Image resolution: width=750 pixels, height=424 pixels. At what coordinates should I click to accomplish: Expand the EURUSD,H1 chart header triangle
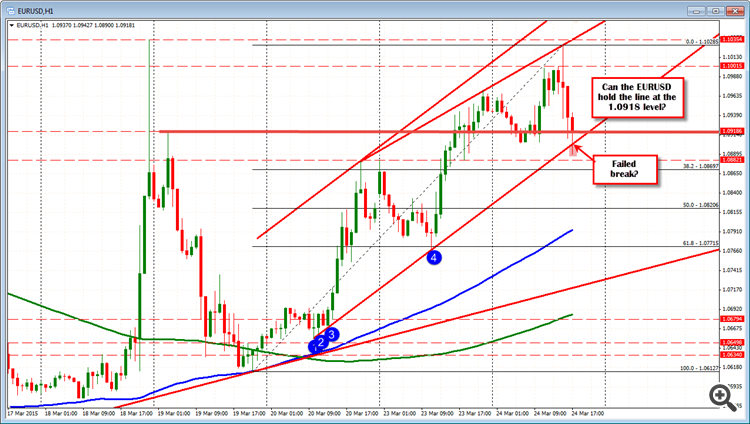tap(12, 25)
